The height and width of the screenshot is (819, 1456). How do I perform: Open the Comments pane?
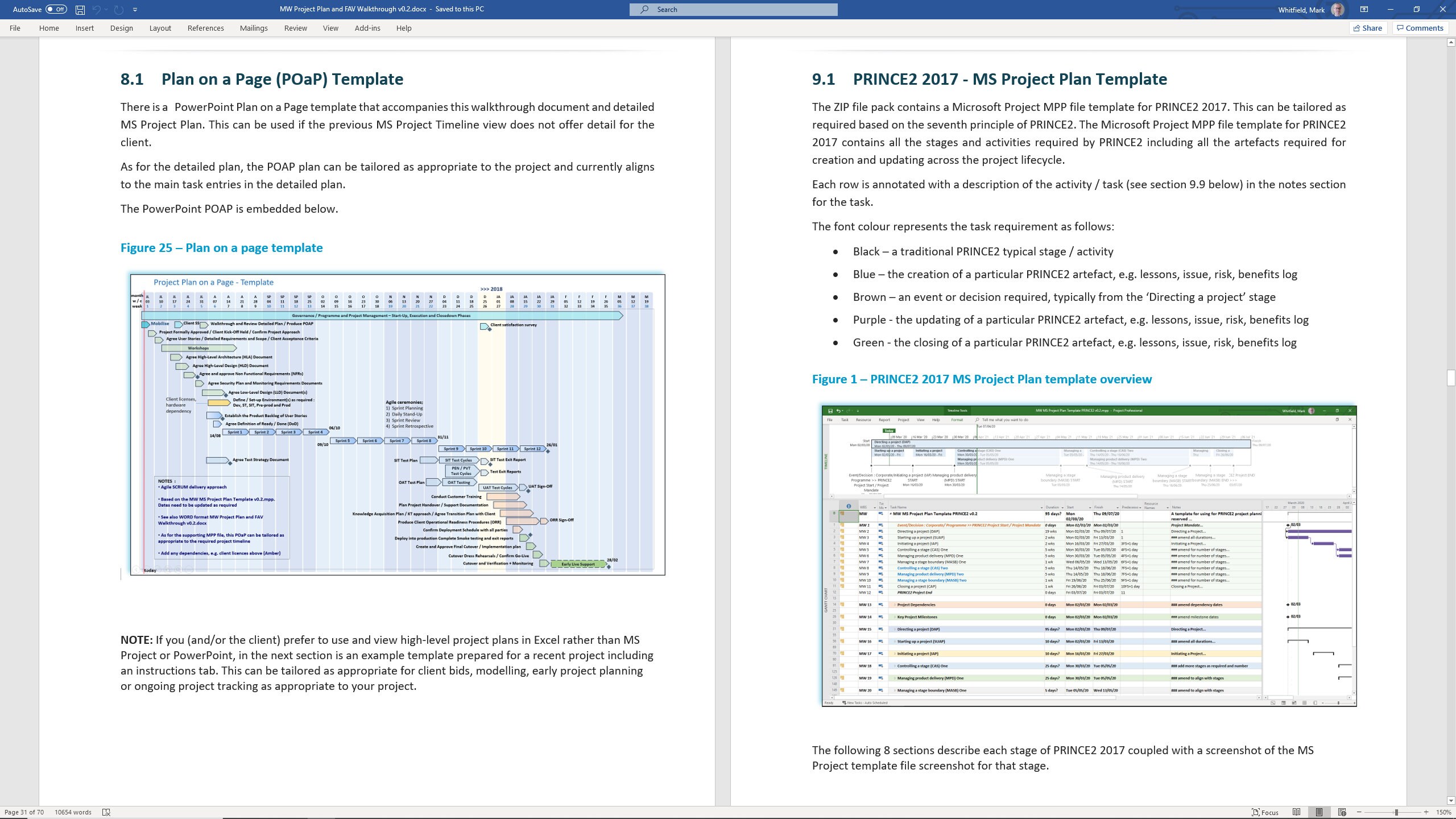(1419, 27)
